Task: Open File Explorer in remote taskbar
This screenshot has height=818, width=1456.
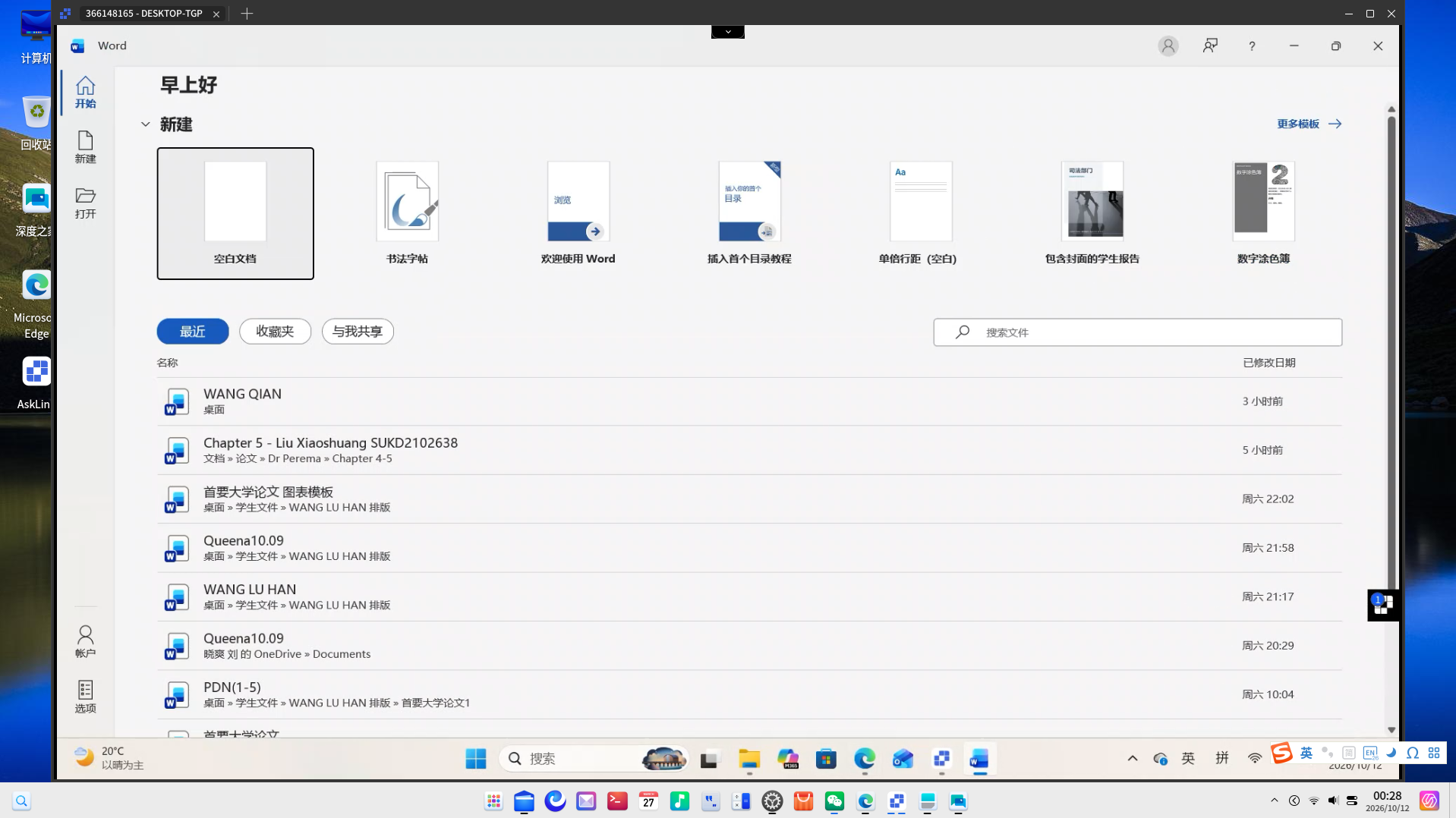Action: coord(749,758)
